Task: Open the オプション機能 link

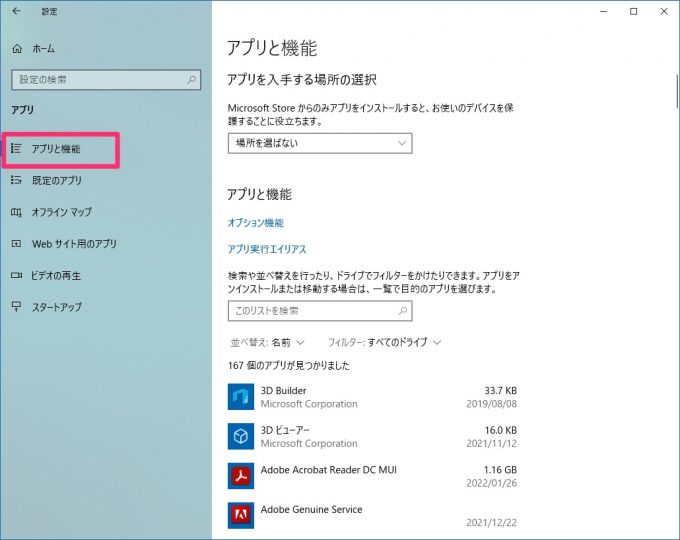Action: coord(255,223)
